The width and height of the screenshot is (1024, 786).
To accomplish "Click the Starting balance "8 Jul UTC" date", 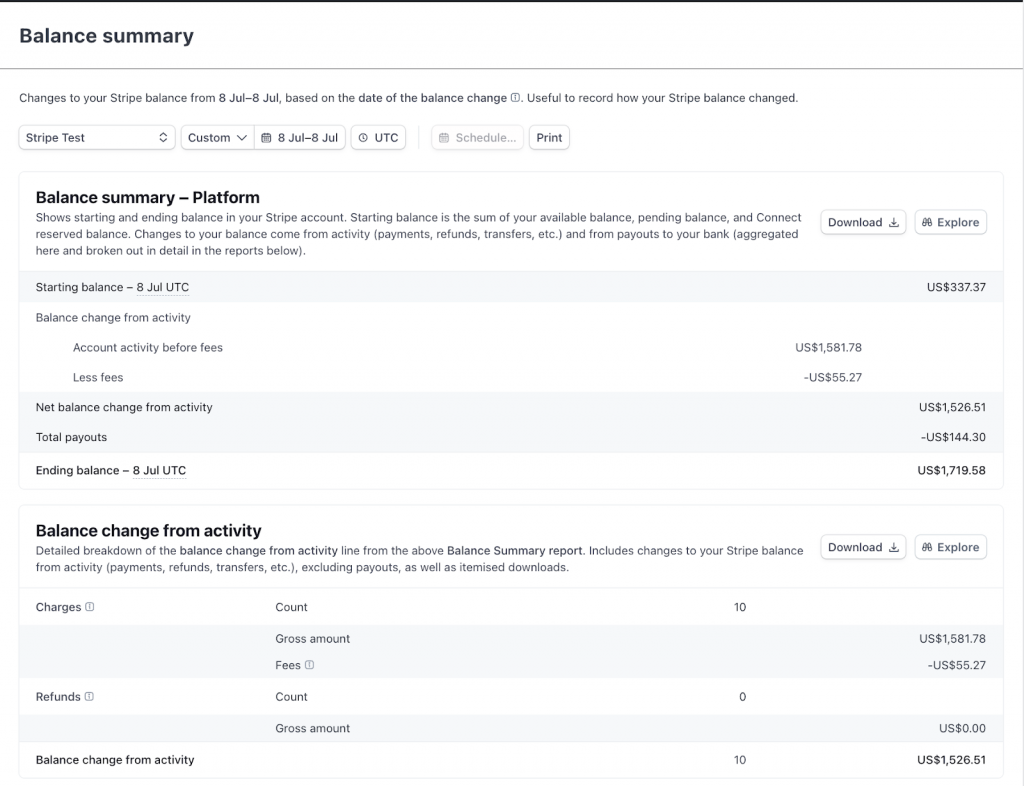I will click(162, 288).
